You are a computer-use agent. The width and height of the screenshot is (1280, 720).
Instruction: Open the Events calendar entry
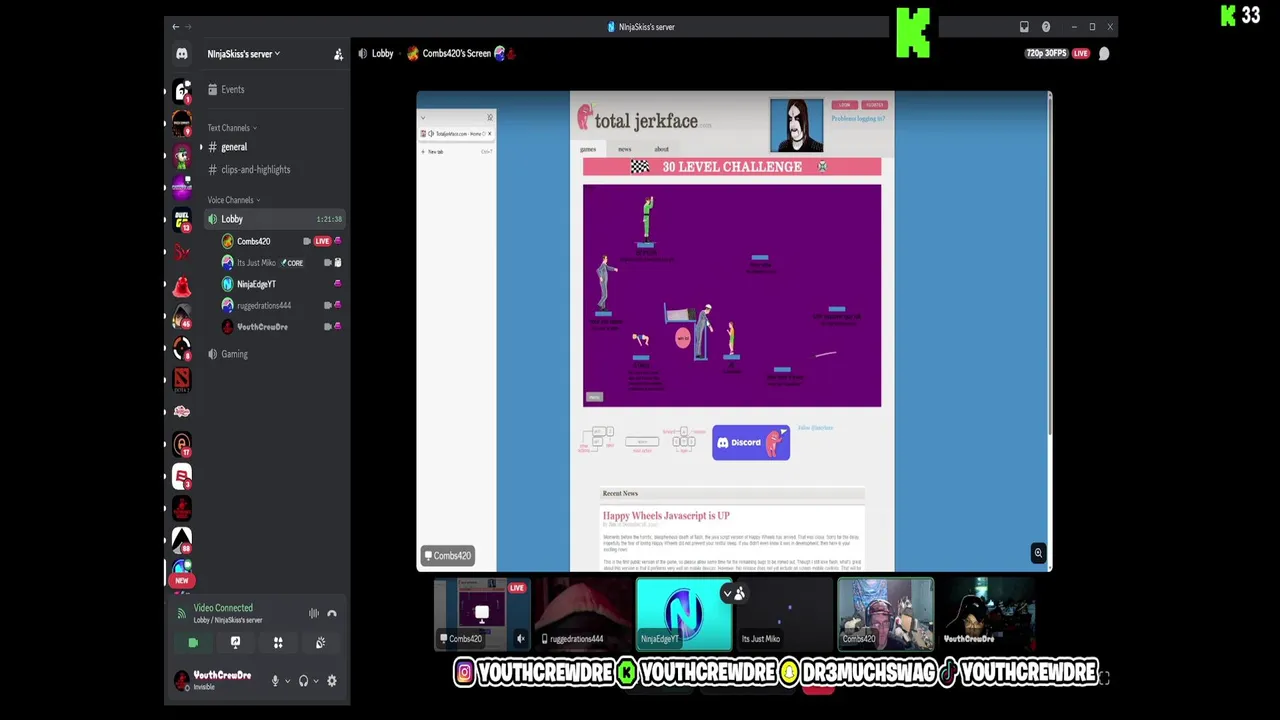tap(276, 90)
